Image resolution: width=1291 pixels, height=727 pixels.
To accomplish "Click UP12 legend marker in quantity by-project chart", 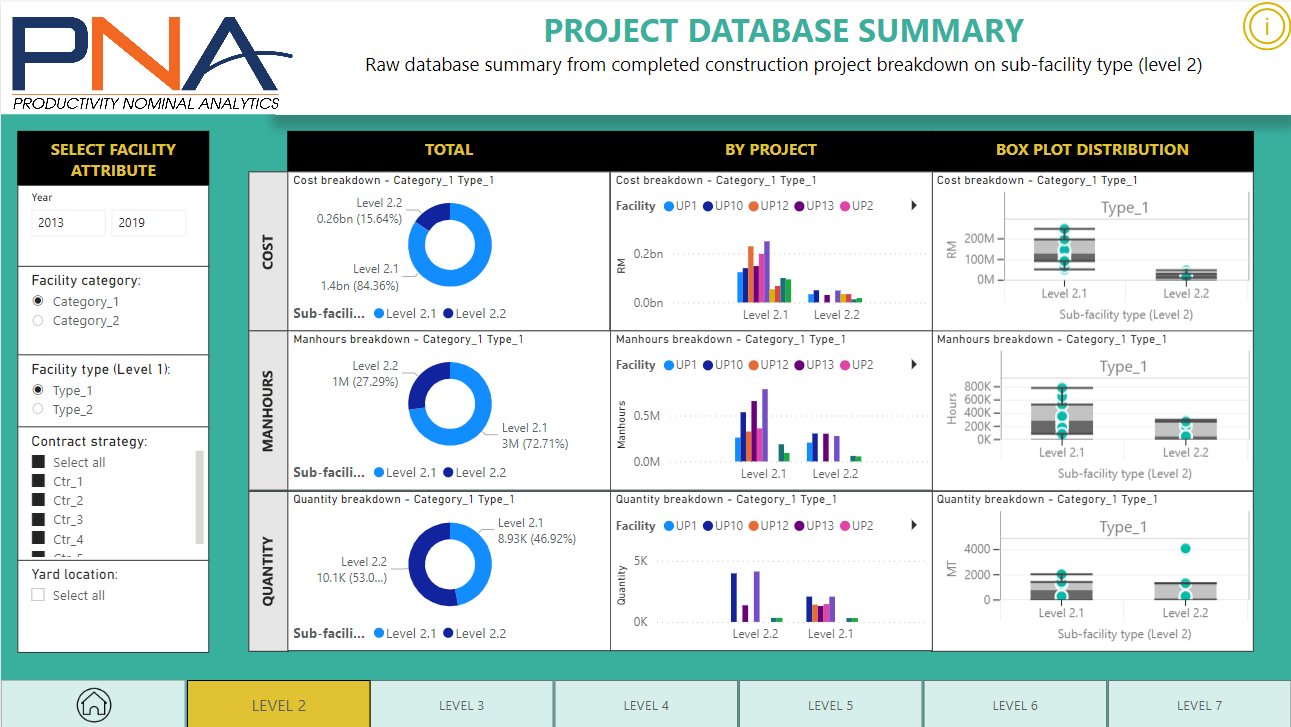I will coord(752,526).
